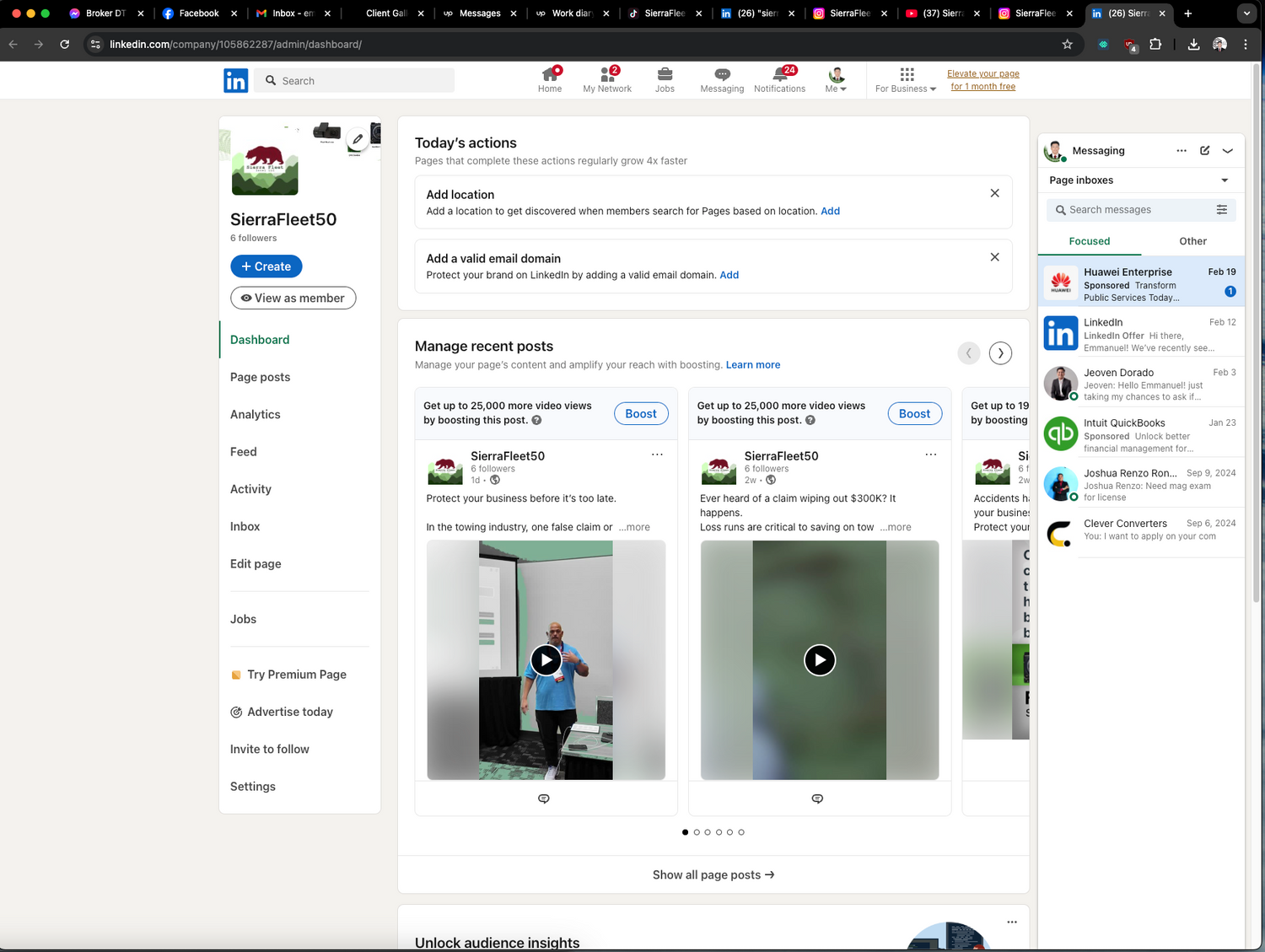Open options for Unlock audience insights card
This screenshot has width=1265, height=952.
click(x=1012, y=922)
